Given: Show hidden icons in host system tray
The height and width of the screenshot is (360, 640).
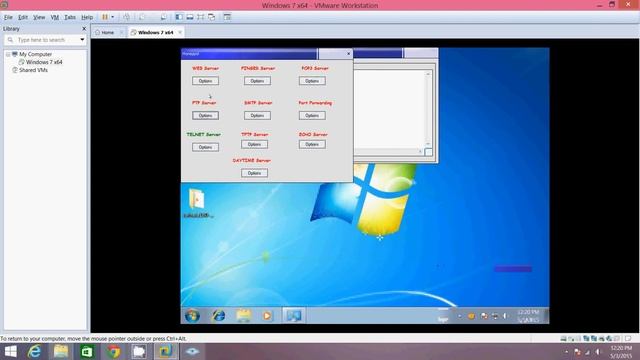Looking at the screenshot, I should pyautogui.click(x=566, y=352).
